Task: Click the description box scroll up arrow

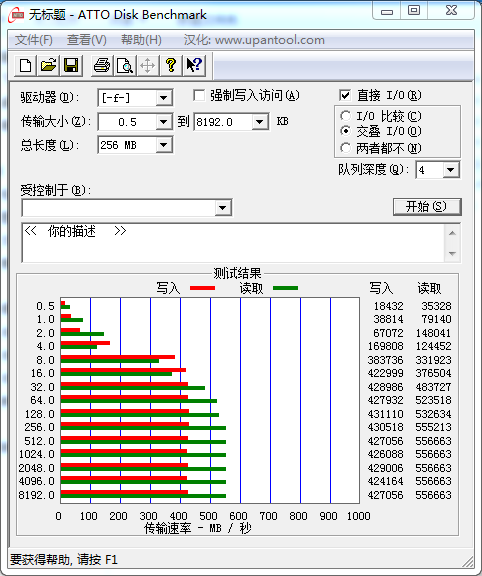Action: pos(452,233)
